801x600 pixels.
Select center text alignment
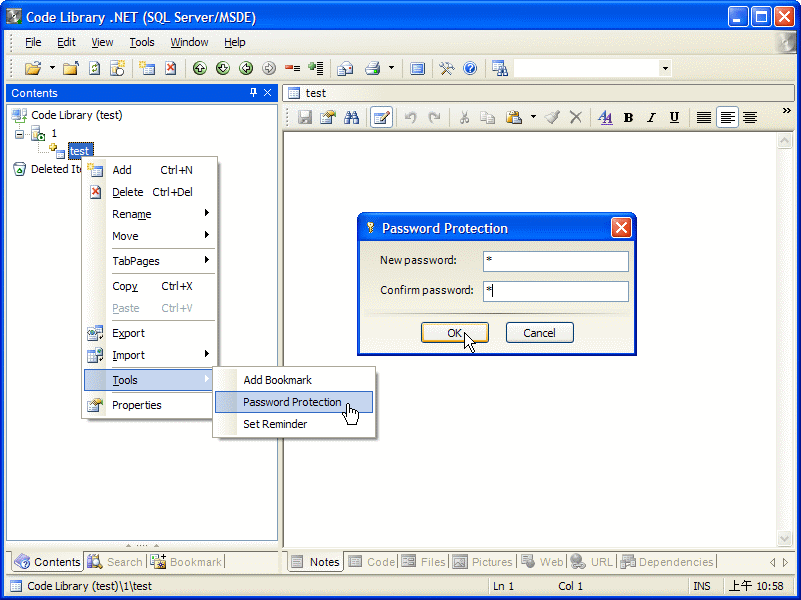(750, 117)
